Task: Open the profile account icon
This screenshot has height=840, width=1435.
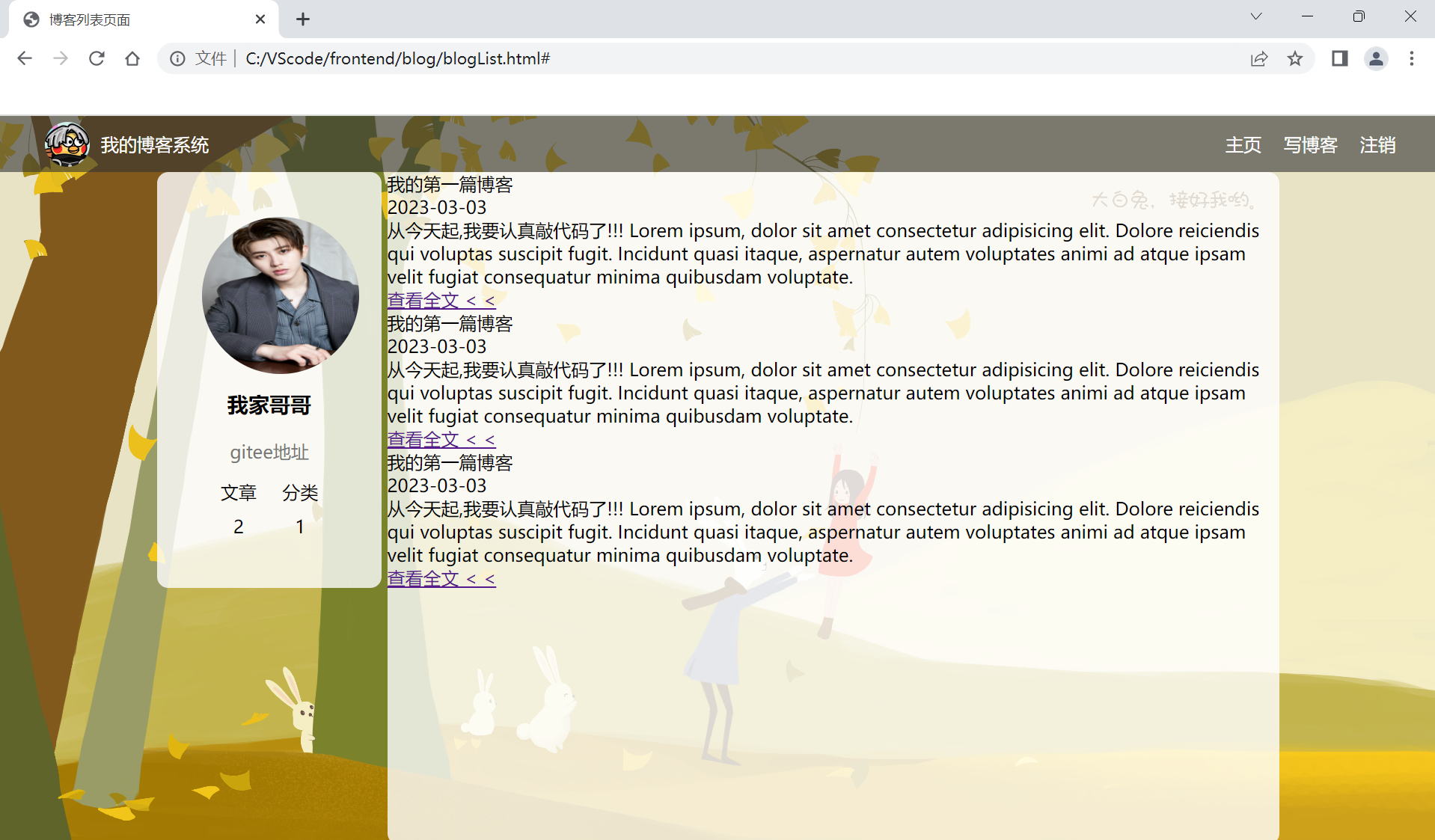Action: coord(1376,58)
